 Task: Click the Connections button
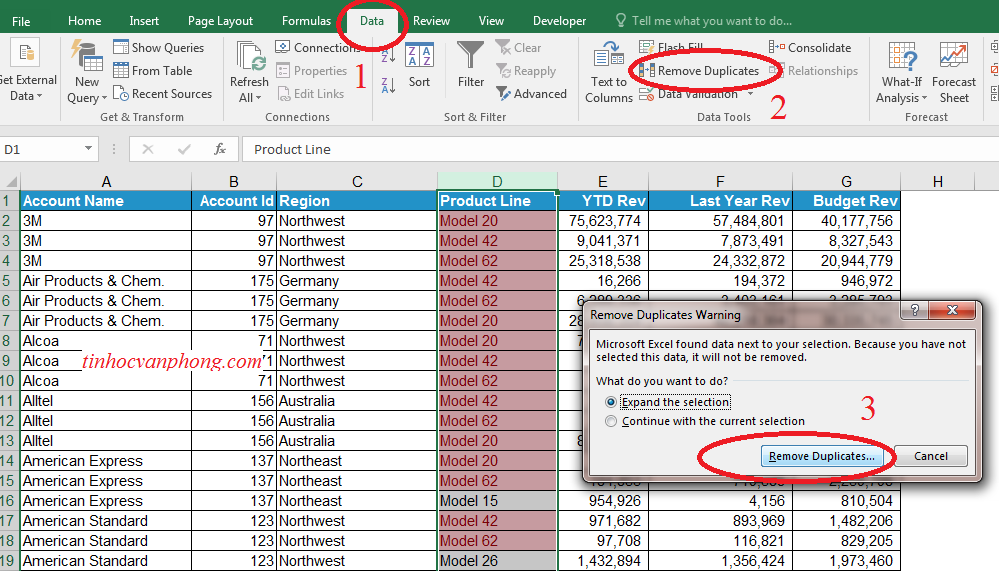coord(317,47)
